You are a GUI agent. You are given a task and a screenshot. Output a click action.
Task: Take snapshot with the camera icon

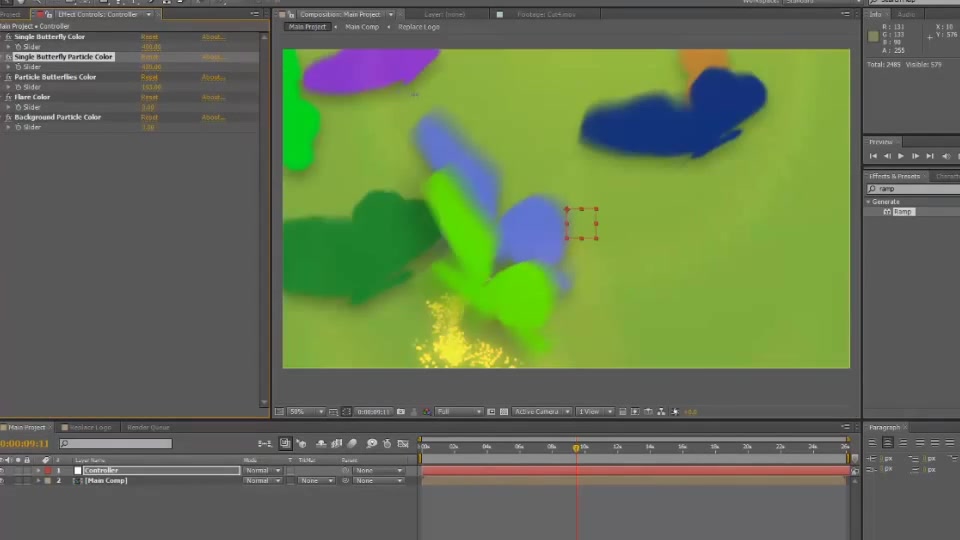point(401,412)
